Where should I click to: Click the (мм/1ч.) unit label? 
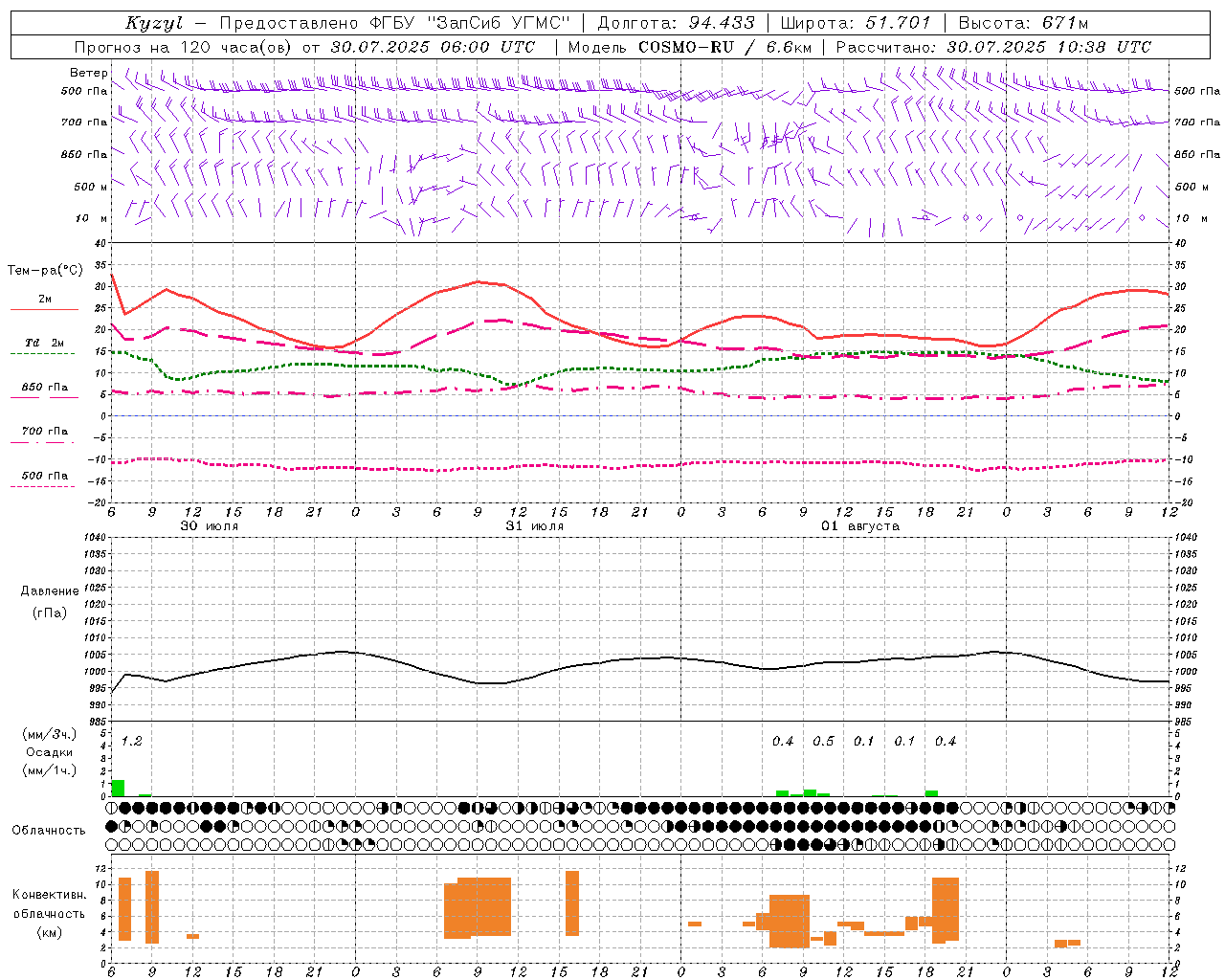pyautogui.click(x=50, y=770)
